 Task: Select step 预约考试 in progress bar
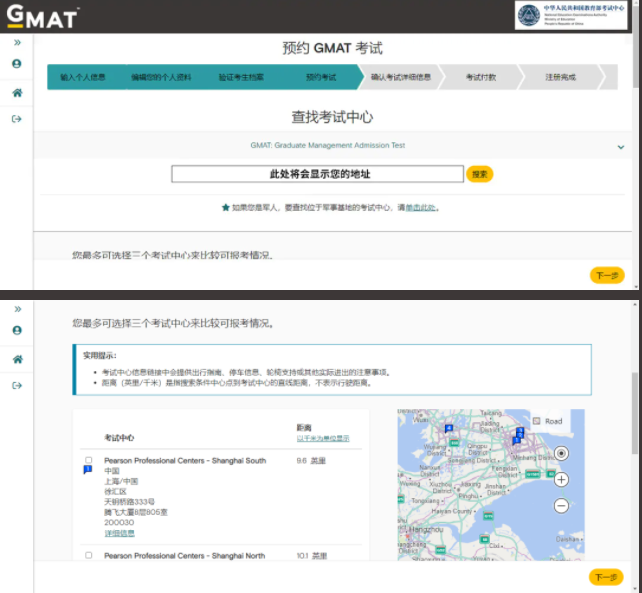pos(321,77)
